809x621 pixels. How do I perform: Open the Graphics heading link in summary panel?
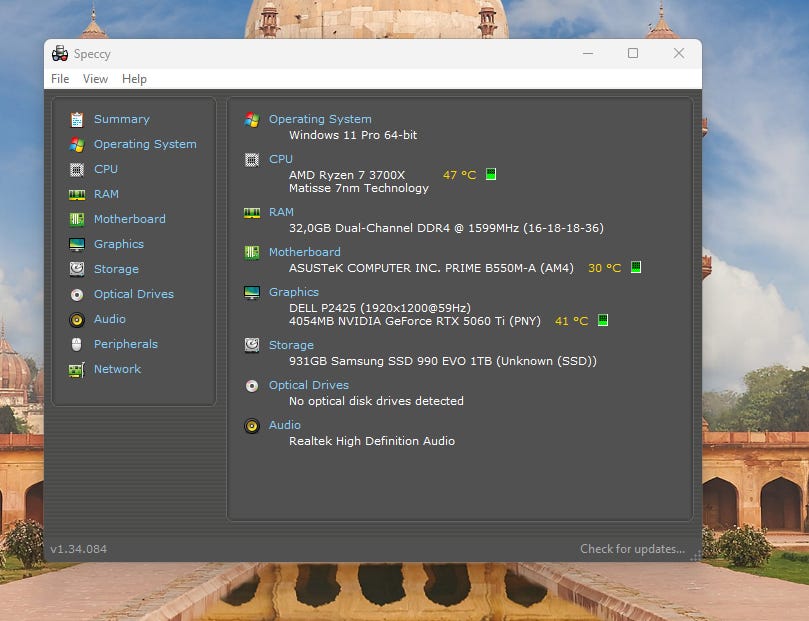294,292
